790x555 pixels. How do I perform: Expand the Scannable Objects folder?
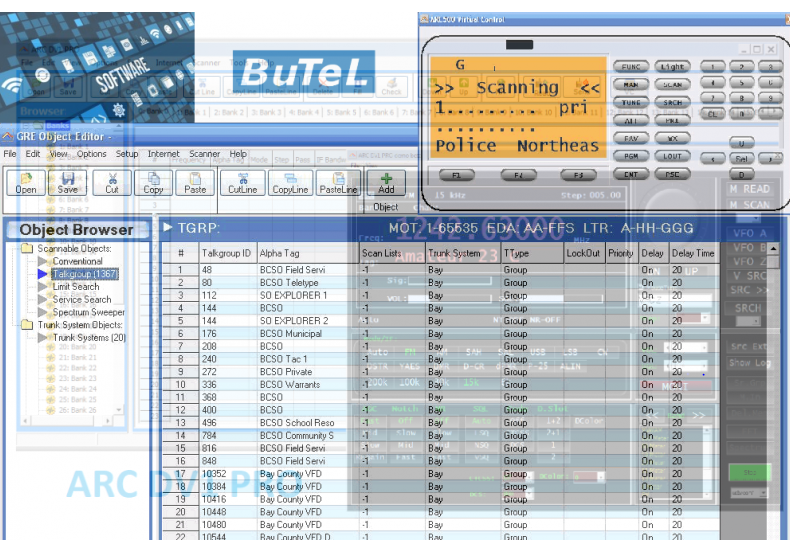point(27,248)
